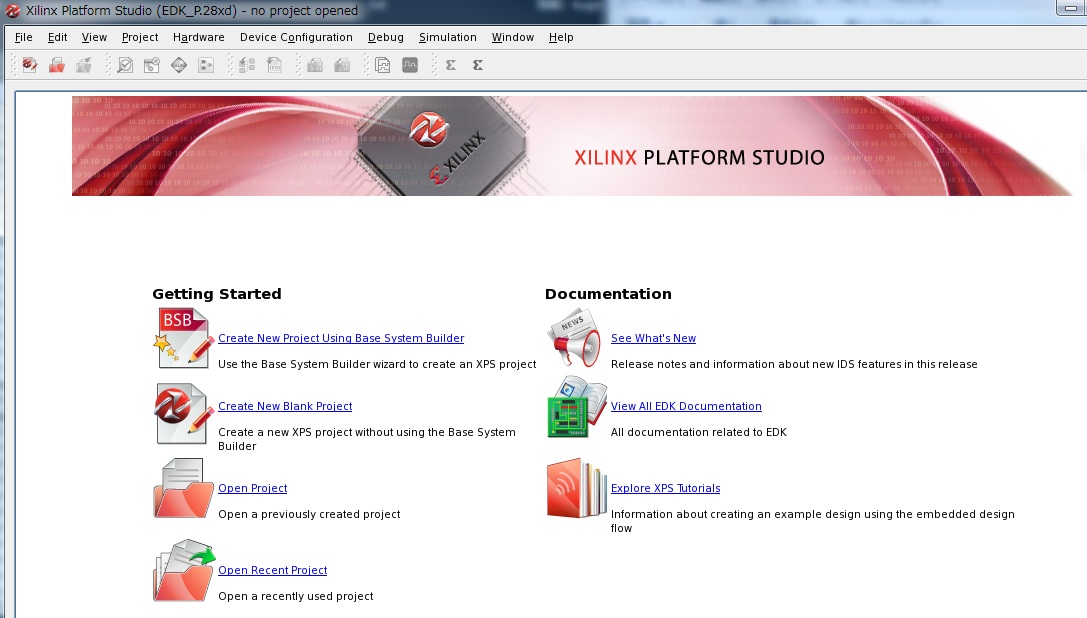Image resolution: width=1087 pixels, height=618 pixels.
Task: Click the release notes description text
Action: coord(794,365)
